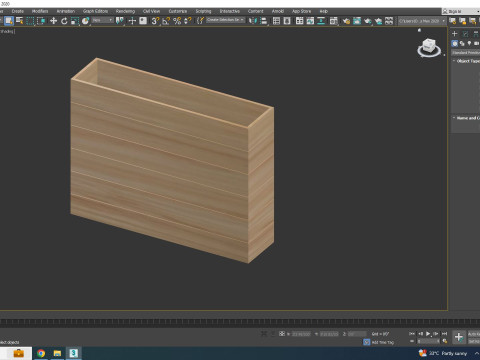480x360 pixels.
Task: Open the Civil View menu
Action: [151, 11]
